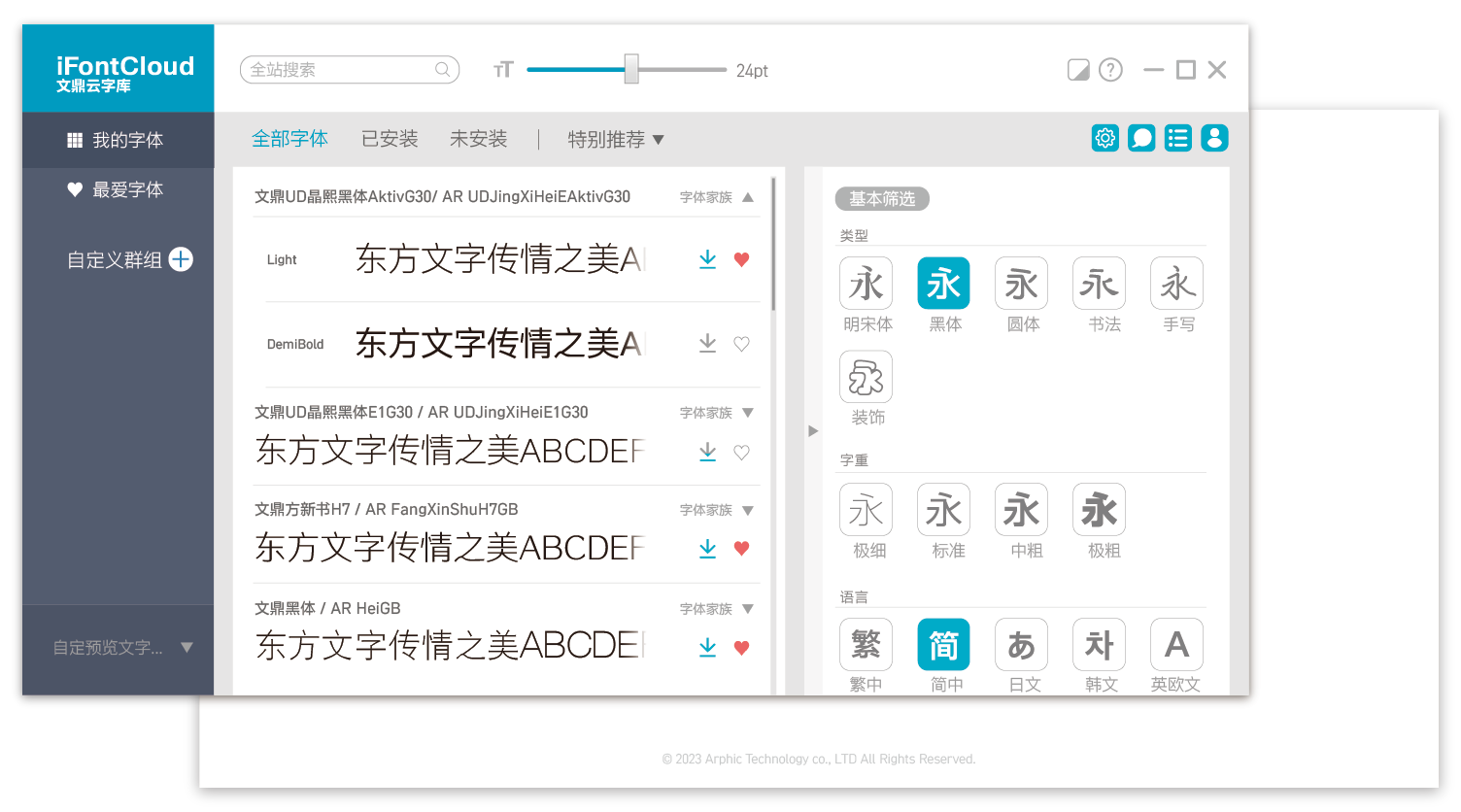Adjust the font size slider handle
Screen dimensions: 1461x812
pyautogui.click(x=631, y=69)
